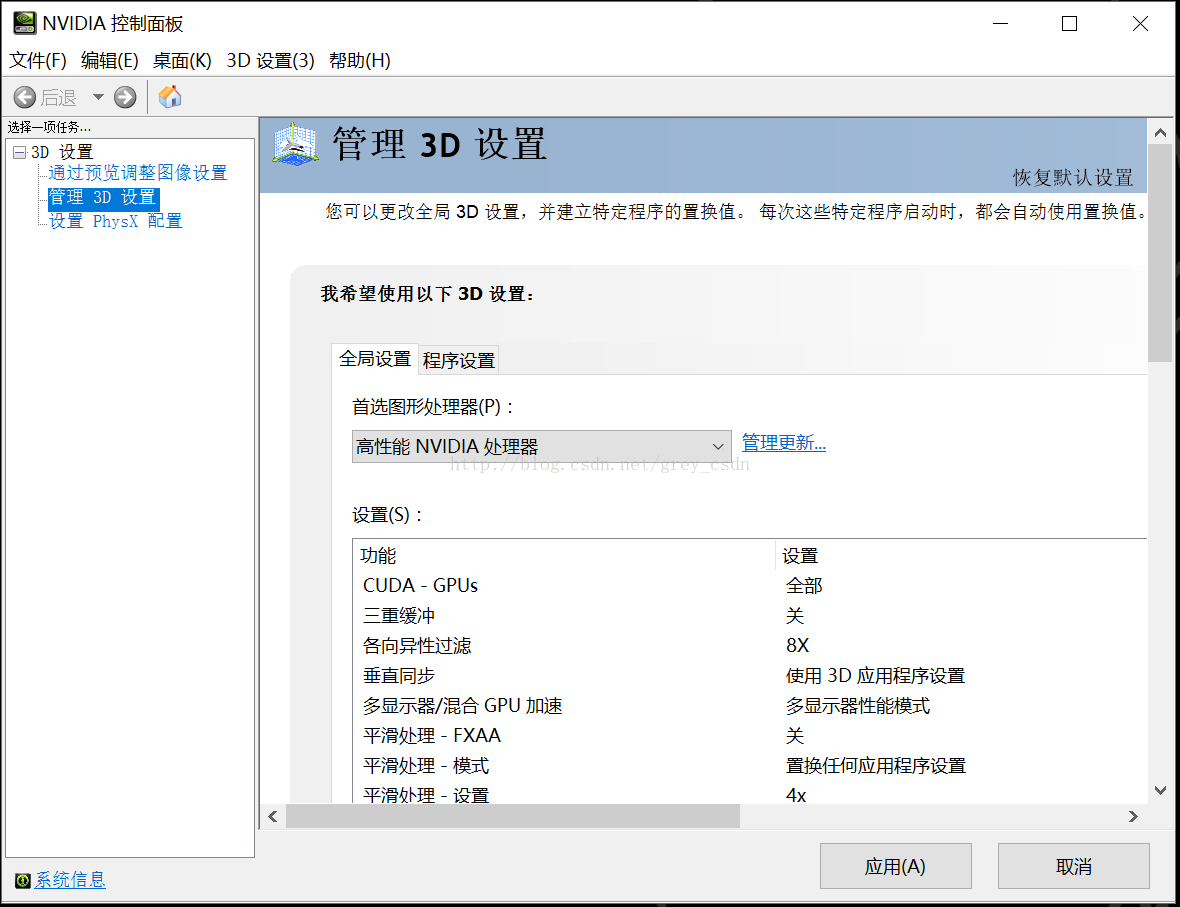Click the 应用(A) button
1180x907 pixels.
(x=896, y=866)
